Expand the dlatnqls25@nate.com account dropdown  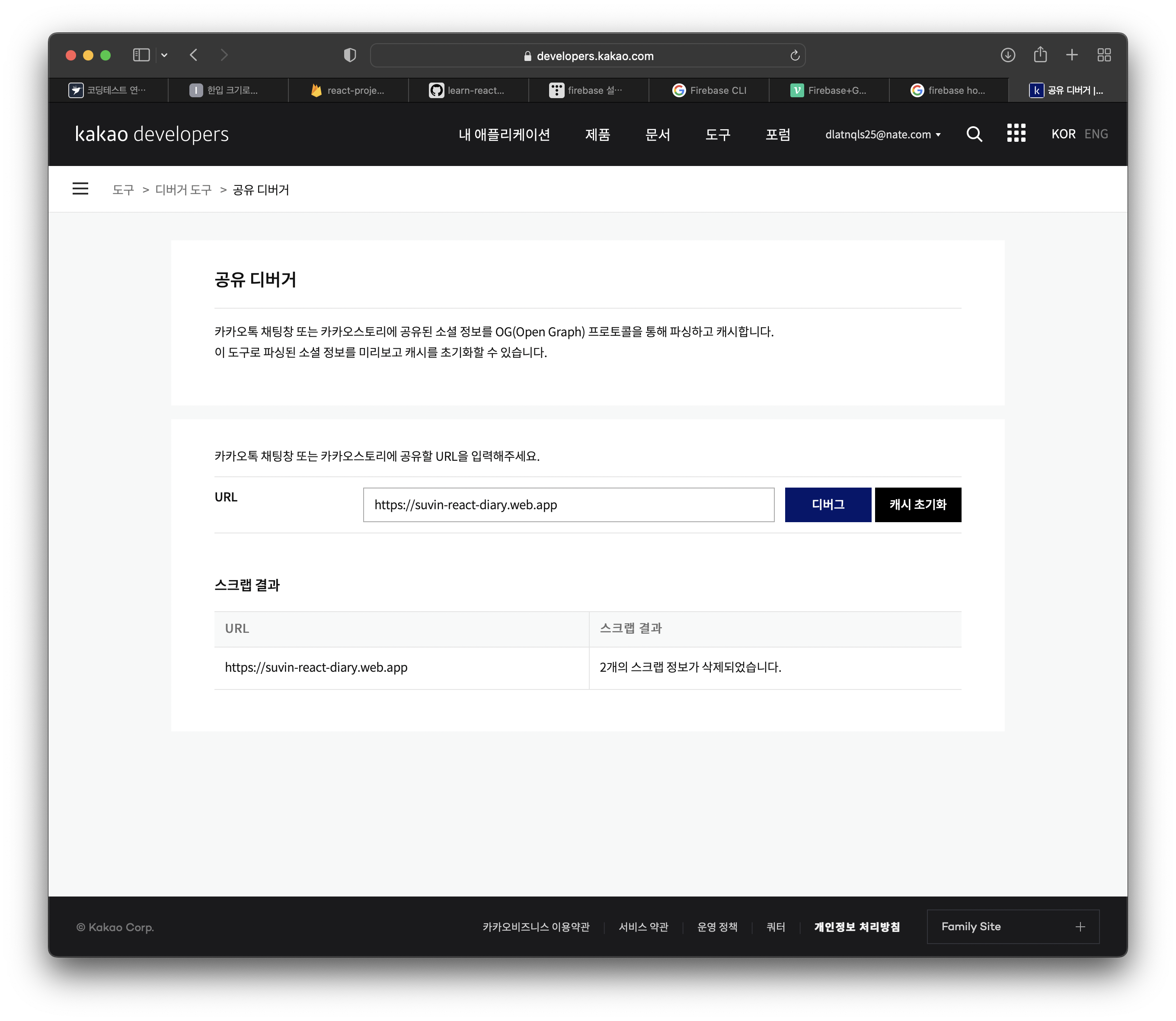pyautogui.click(x=882, y=135)
